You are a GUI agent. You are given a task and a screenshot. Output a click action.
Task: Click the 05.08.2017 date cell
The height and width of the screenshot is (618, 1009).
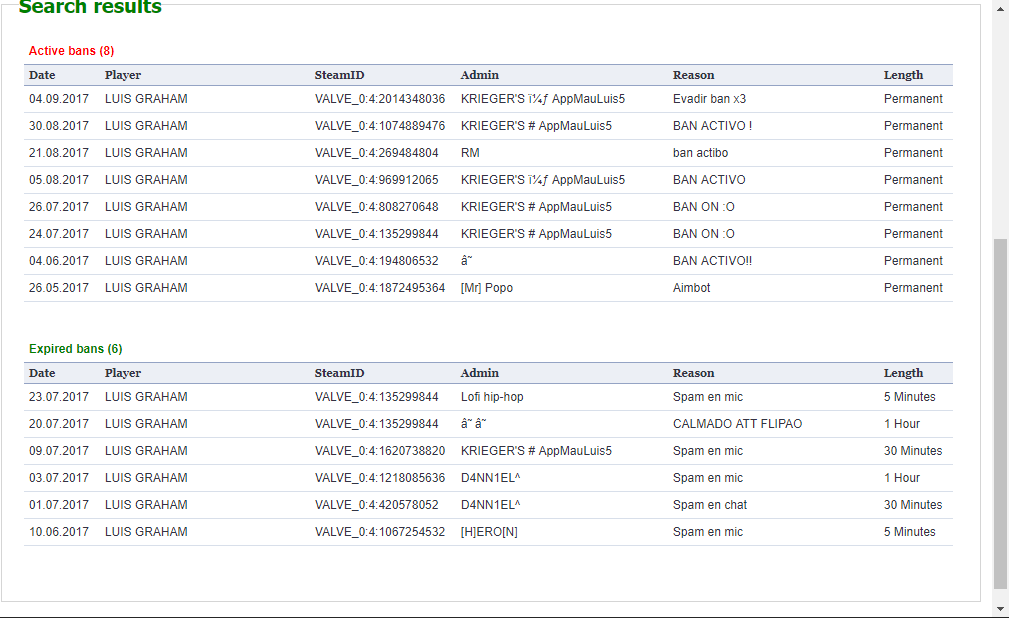coord(59,180)
